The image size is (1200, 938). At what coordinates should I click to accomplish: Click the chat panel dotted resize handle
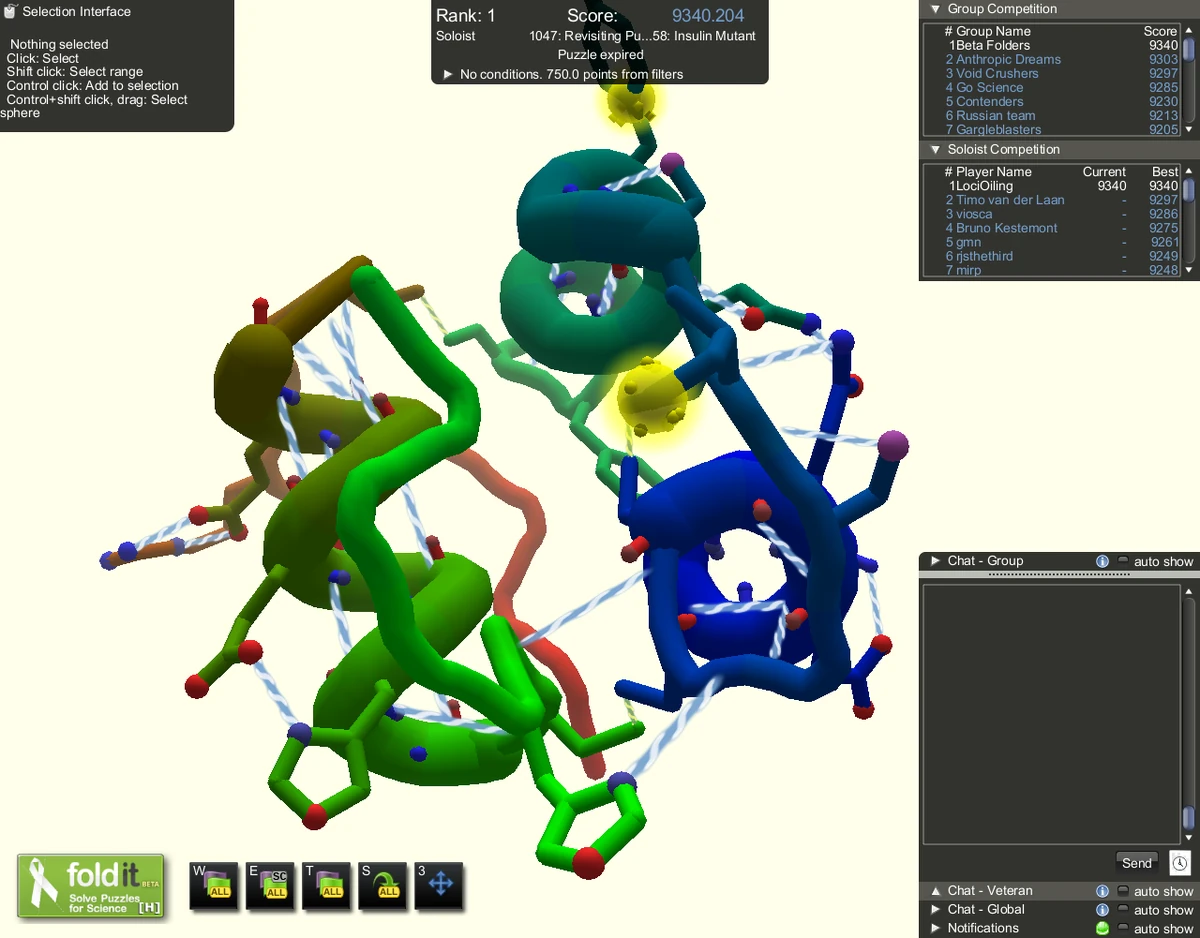[x=1059, y=574]
